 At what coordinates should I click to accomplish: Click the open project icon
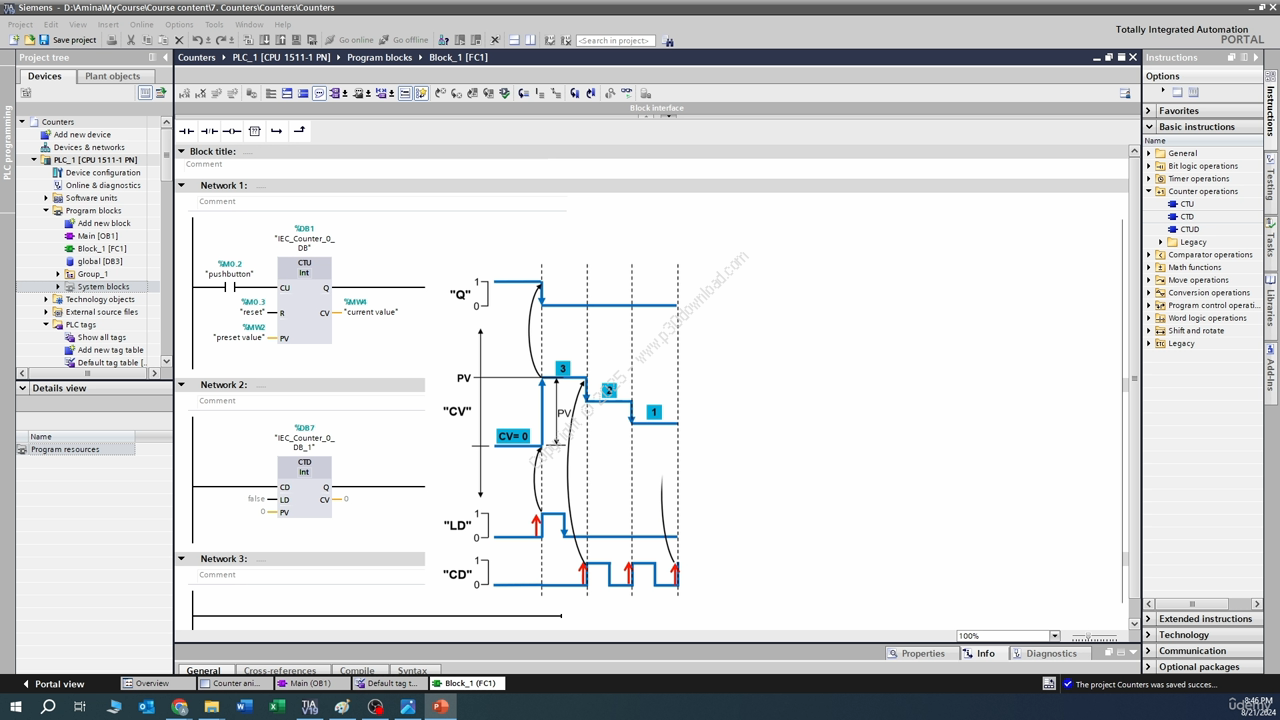coord(29,40)
